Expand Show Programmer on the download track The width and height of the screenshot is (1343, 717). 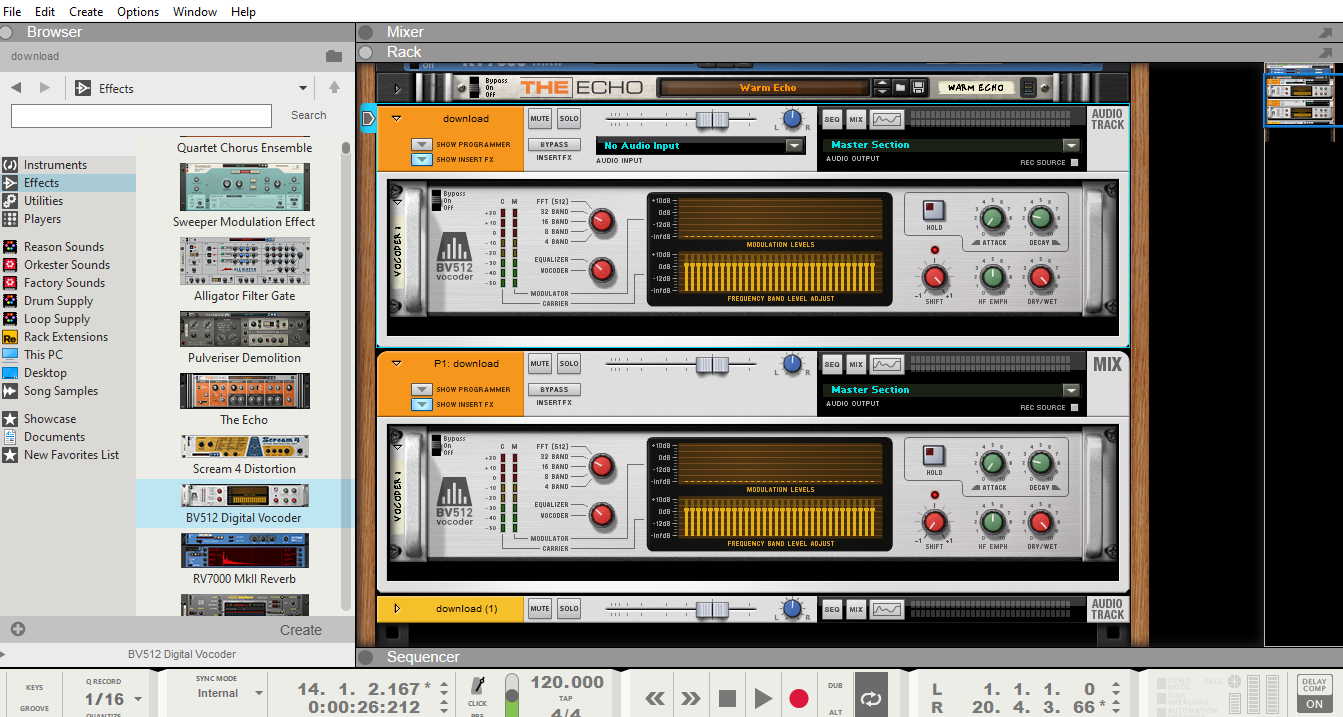421,144
